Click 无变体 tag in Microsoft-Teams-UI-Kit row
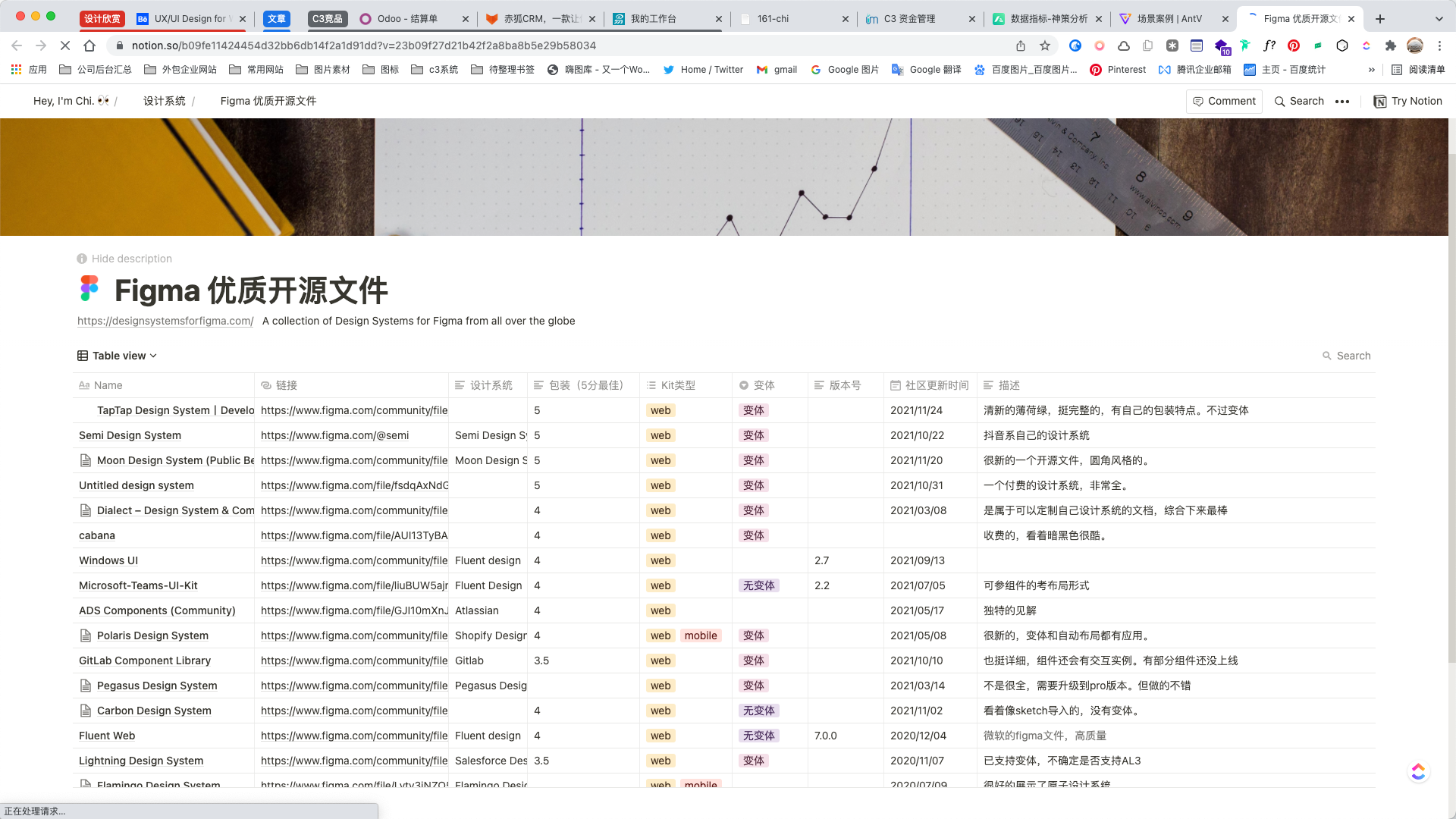1456x819 pixels. pyautogui.click(x=759, y=585)
